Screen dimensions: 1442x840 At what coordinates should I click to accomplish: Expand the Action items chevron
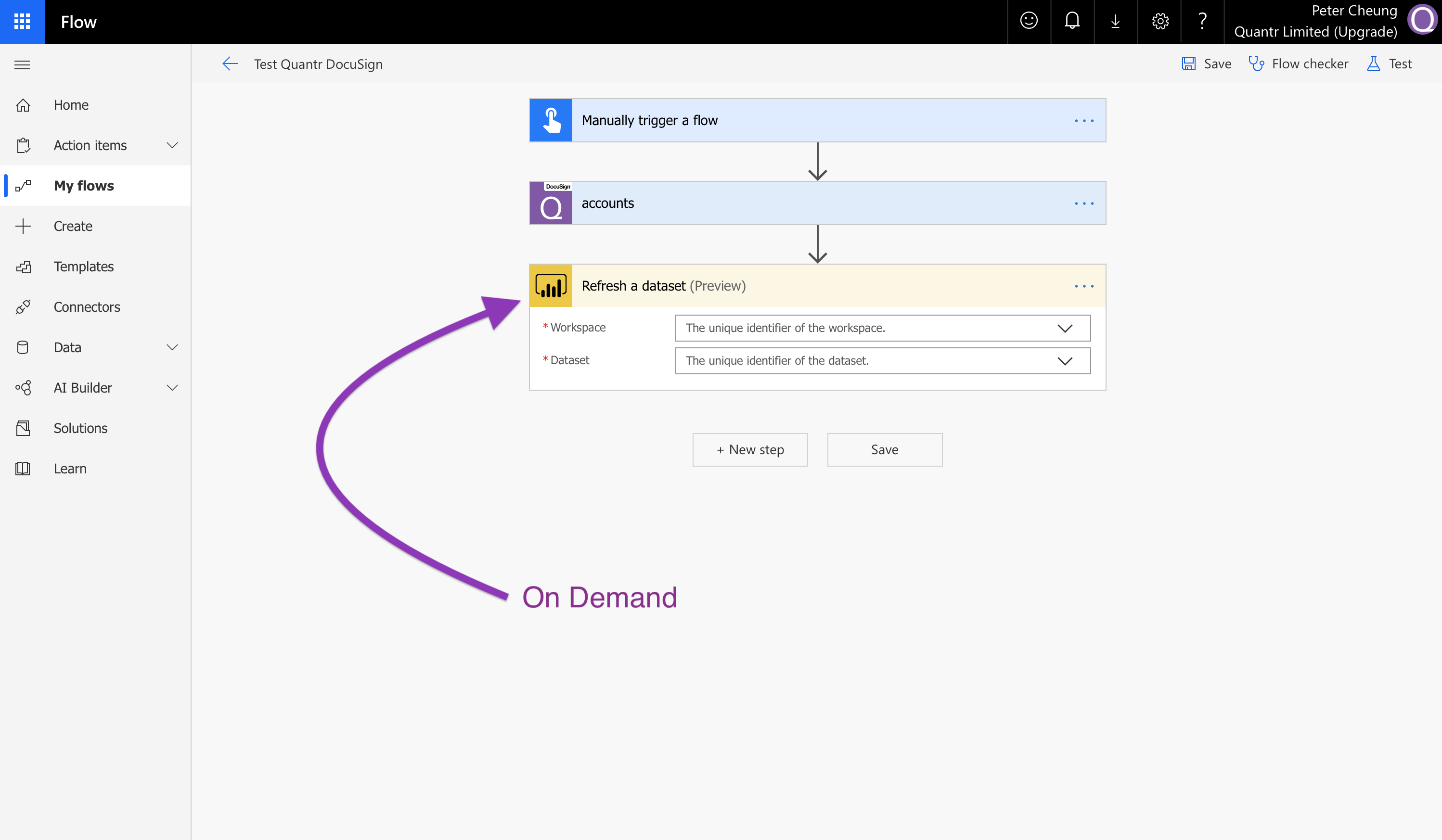click(x=172, y=145)
